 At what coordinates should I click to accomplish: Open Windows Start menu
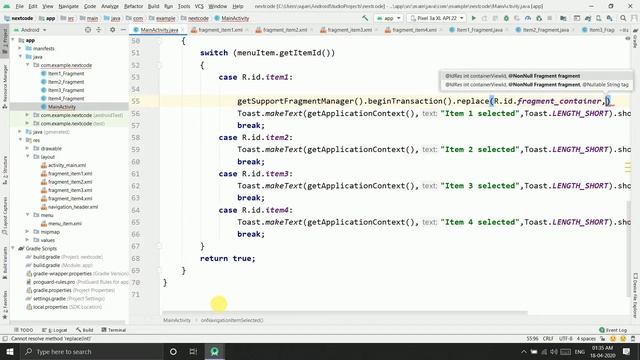(9, 351)
